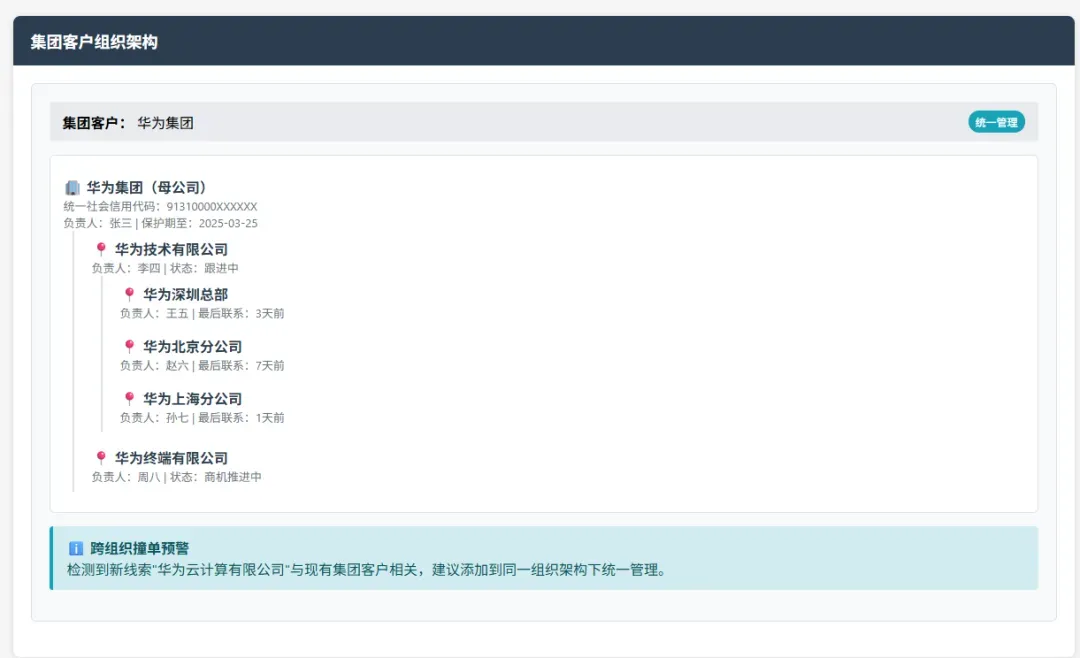Screen dimensions: 1080x658
Task: Click the 集团客户： label
Action: click(94, 123)
